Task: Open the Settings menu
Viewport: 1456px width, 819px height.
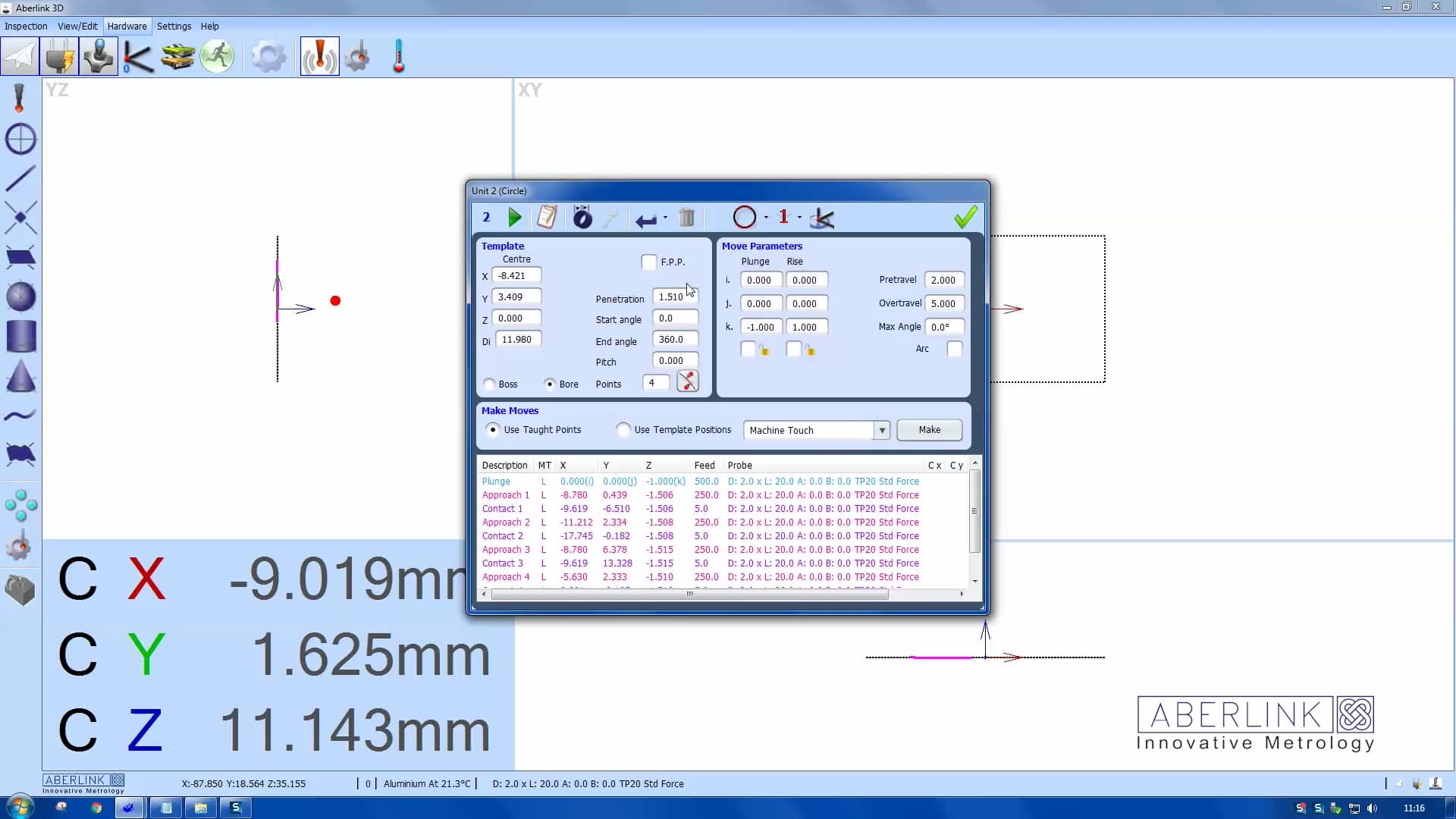Action: [174, 26]
